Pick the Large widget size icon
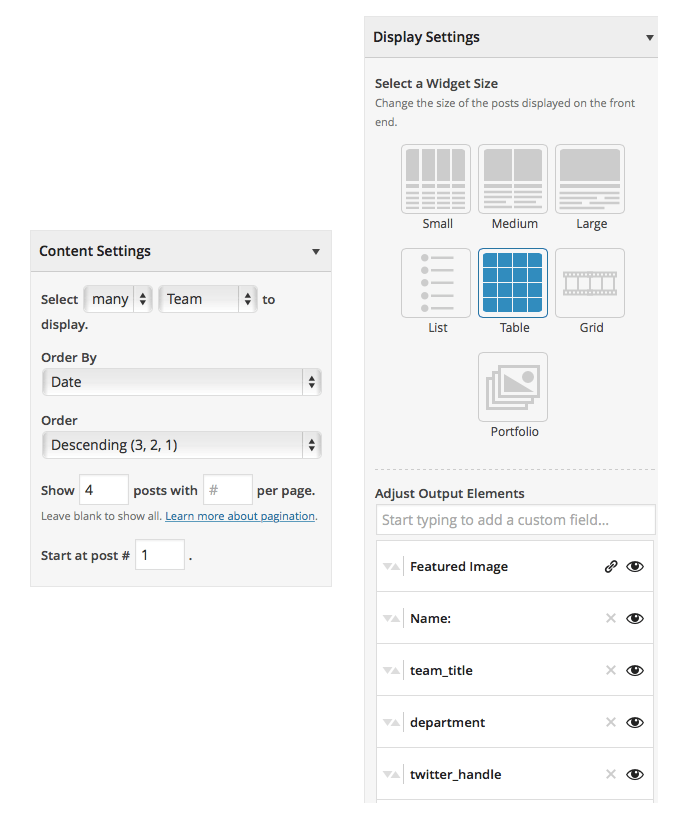Screen dimensions: 691x816 point(590,179)
